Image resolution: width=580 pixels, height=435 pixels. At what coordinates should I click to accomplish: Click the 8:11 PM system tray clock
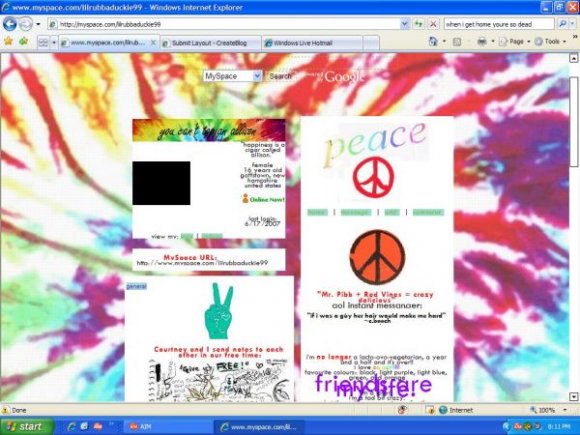(559, 427)
